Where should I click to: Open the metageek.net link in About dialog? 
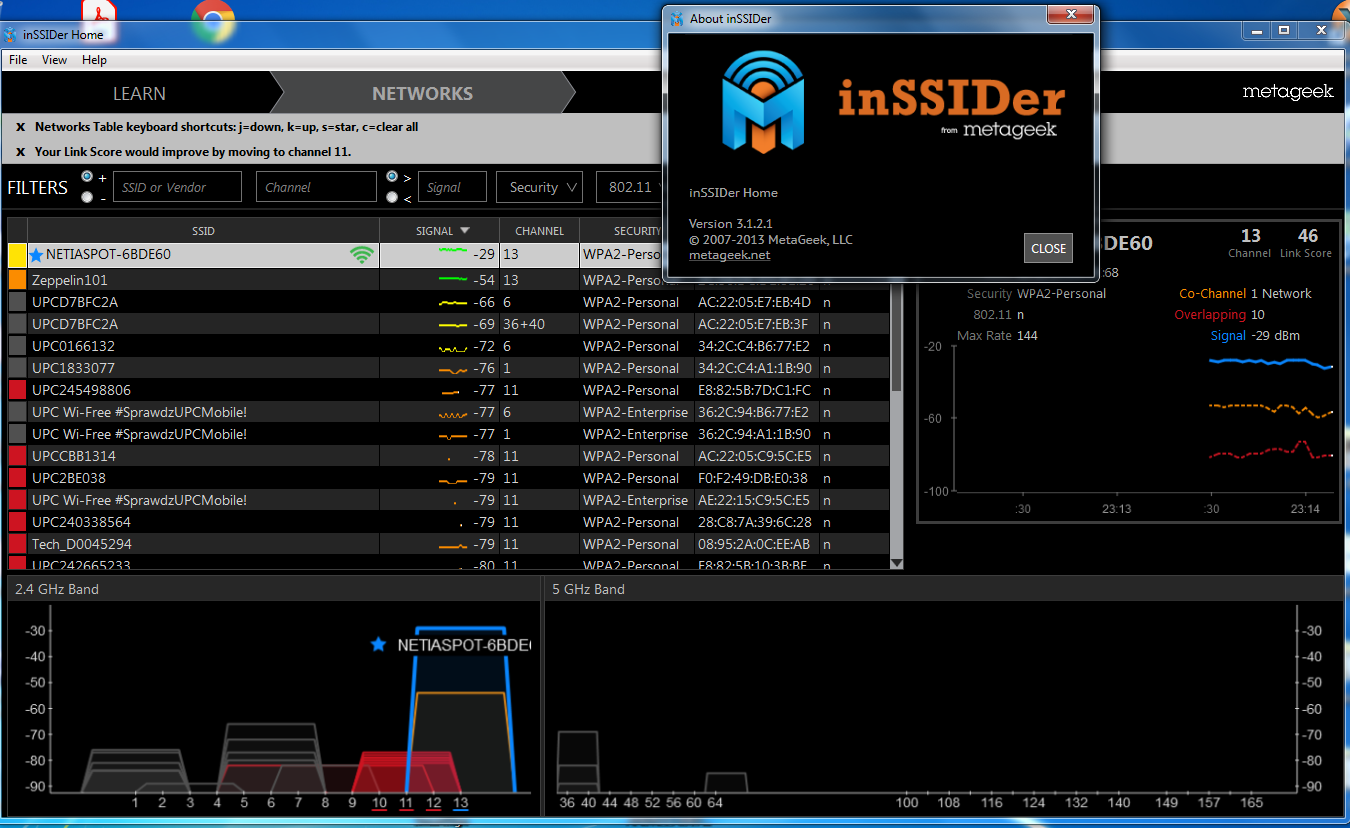pyautogui.click(x=730, y=255)
